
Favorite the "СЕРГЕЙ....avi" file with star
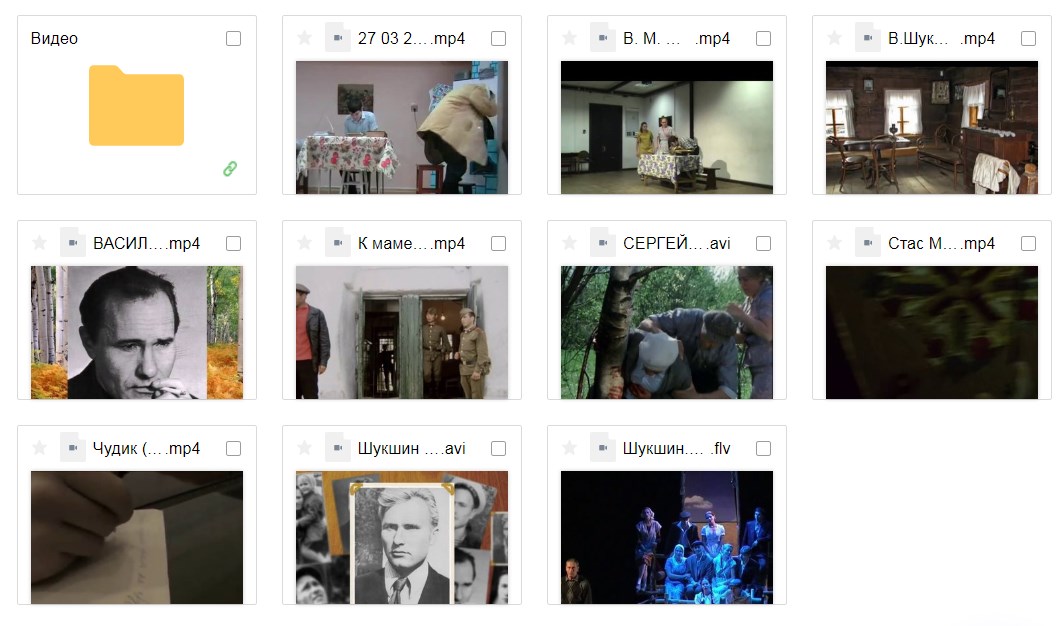[x=569, y=243]
